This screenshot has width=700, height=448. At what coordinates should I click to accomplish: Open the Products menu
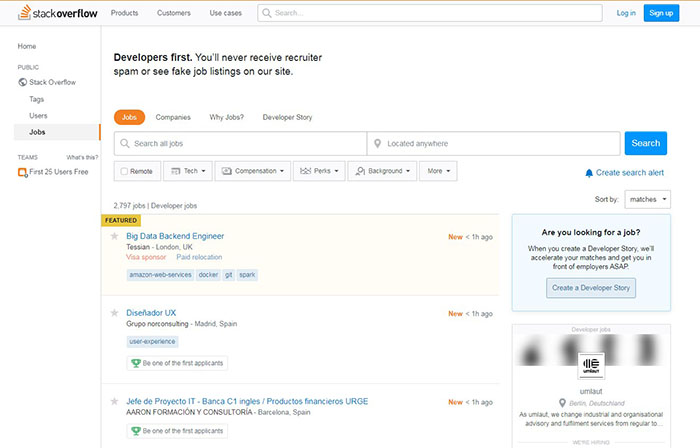(125, 13)
